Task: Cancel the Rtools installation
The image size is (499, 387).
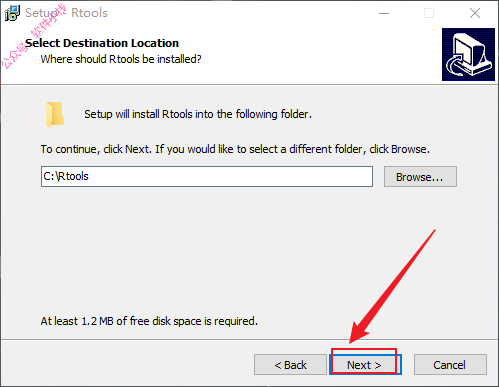Action: coord(450,365)
